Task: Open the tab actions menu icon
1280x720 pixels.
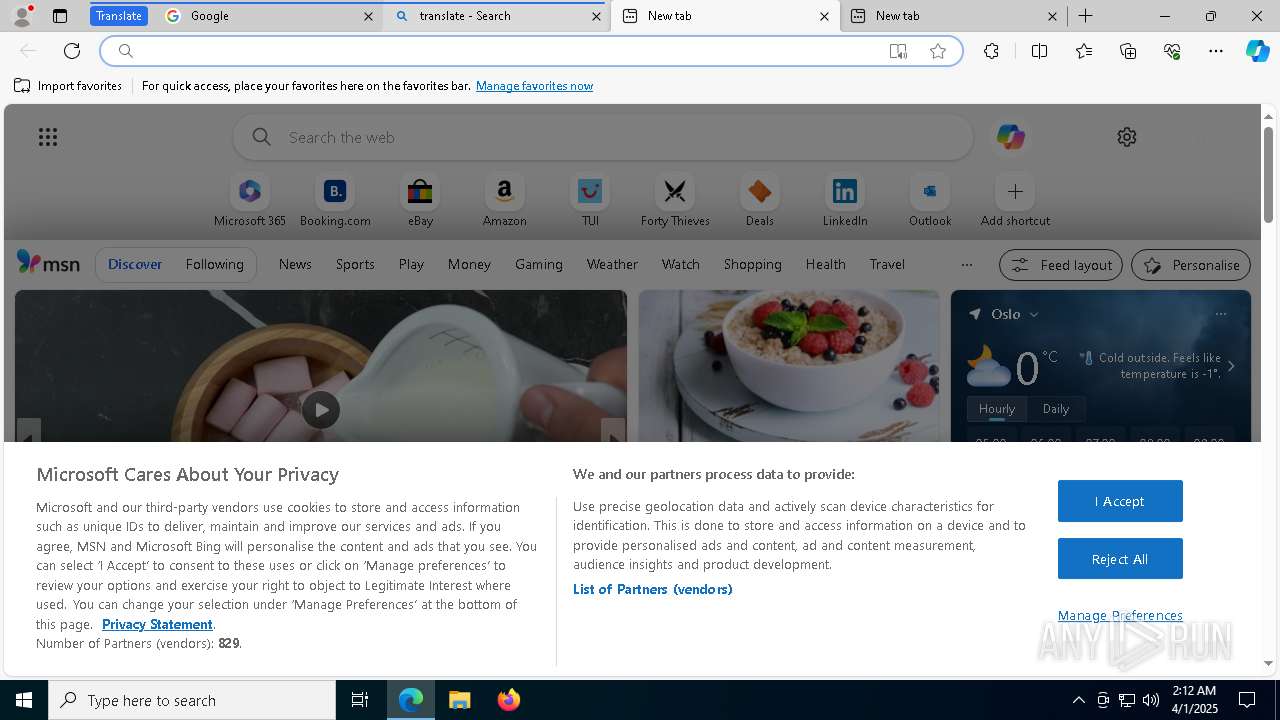Action: tap(60, 16)
